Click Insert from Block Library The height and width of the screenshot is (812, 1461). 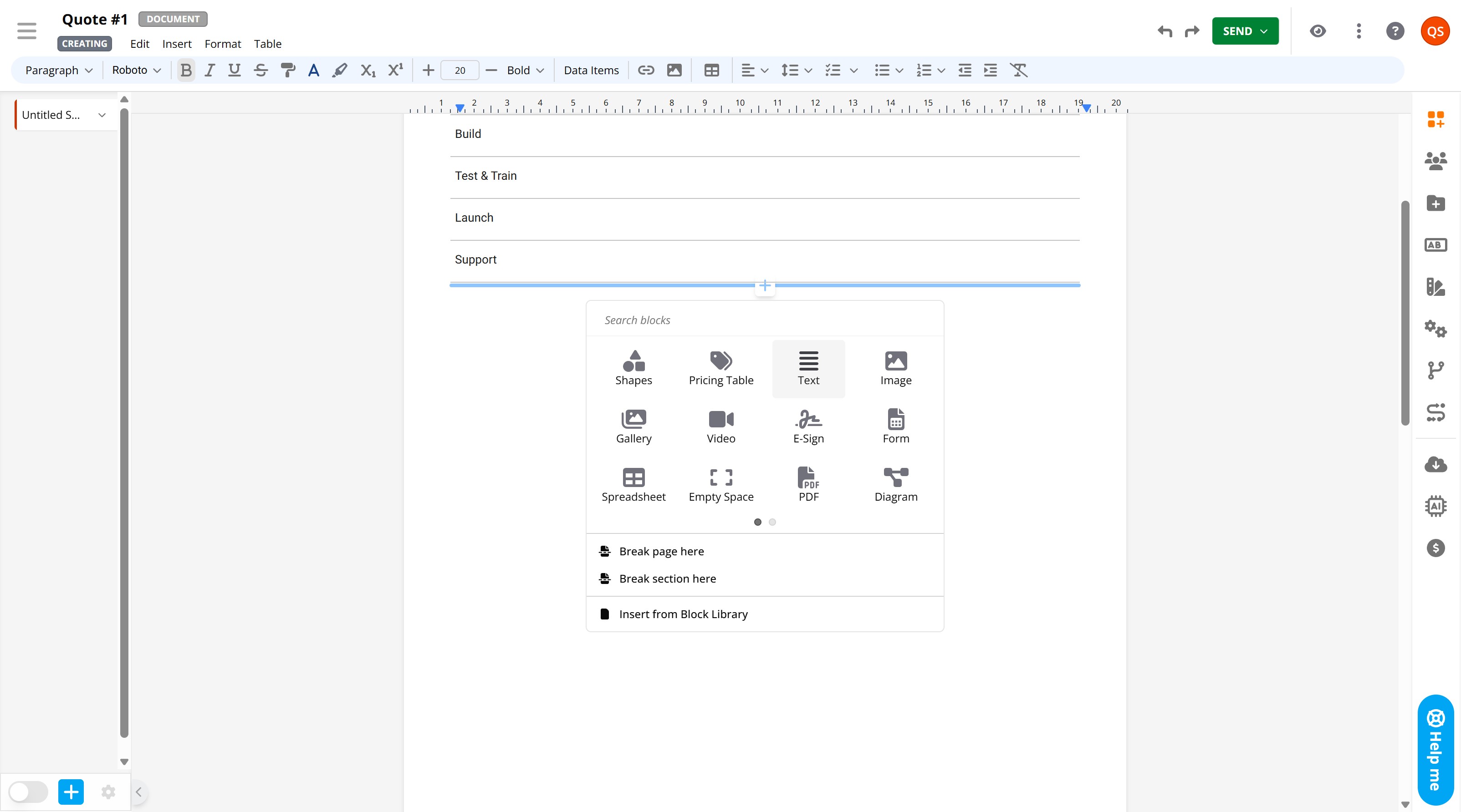(683, 614)
